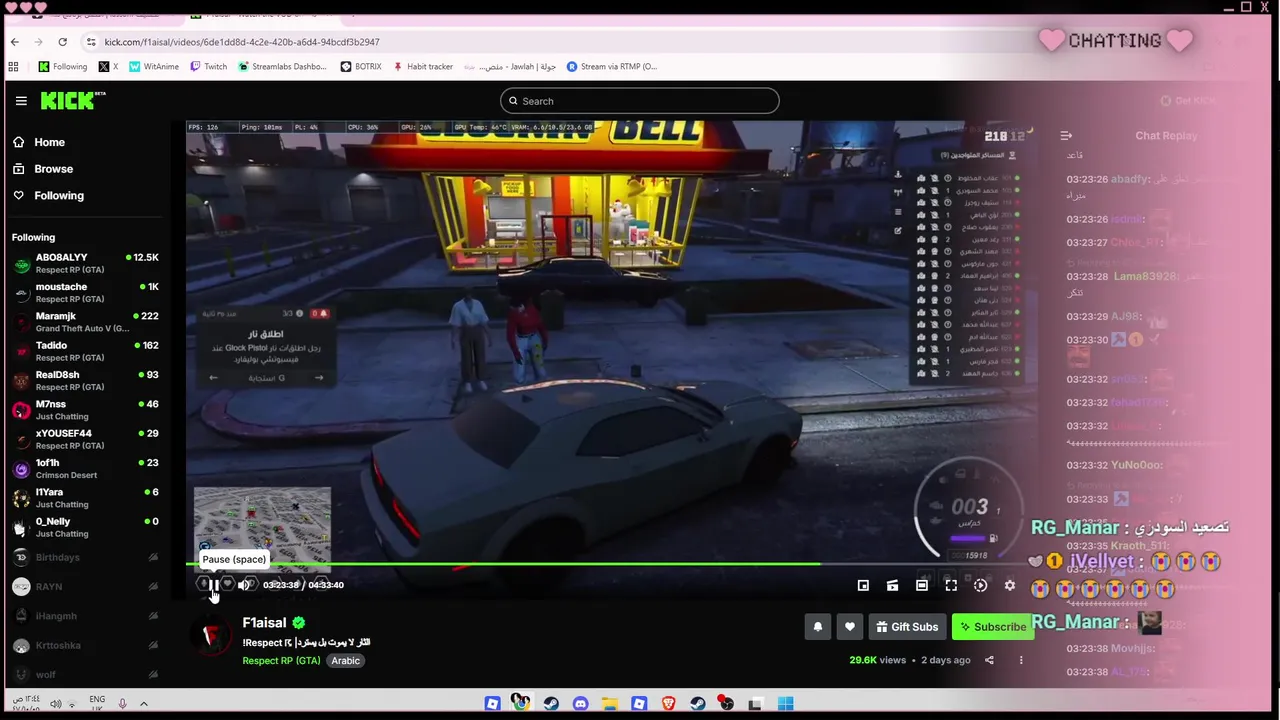Open File Explorer folder in taskbar
The height and width of the screenshot is (720, 1280).
point(609,704)
